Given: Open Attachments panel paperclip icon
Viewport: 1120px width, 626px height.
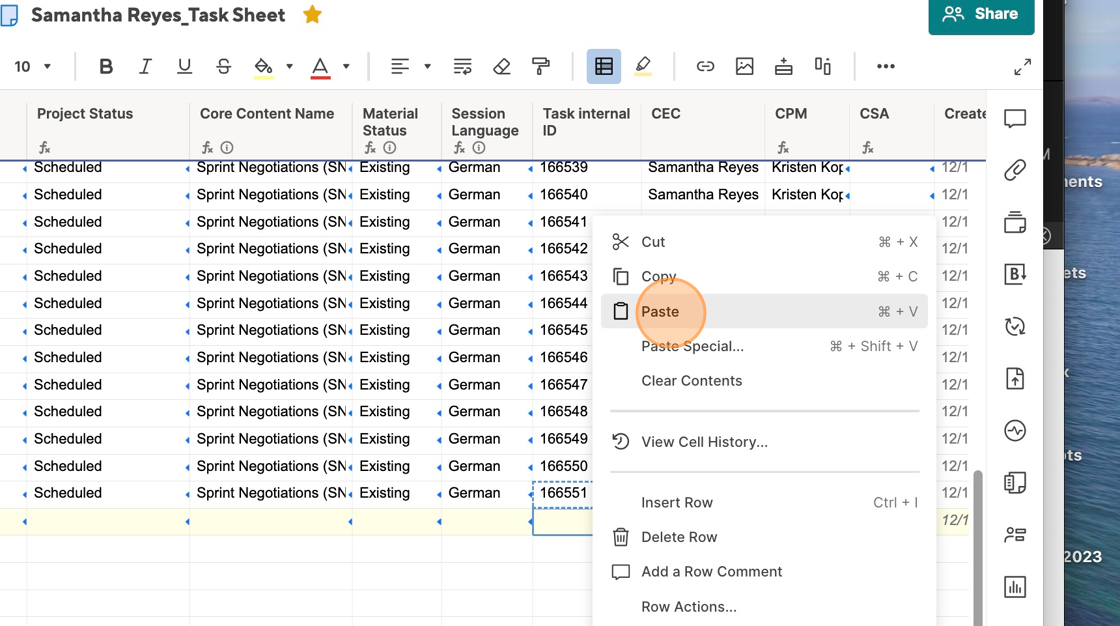Looking at the screenshot, I should tap(1015, 170).
